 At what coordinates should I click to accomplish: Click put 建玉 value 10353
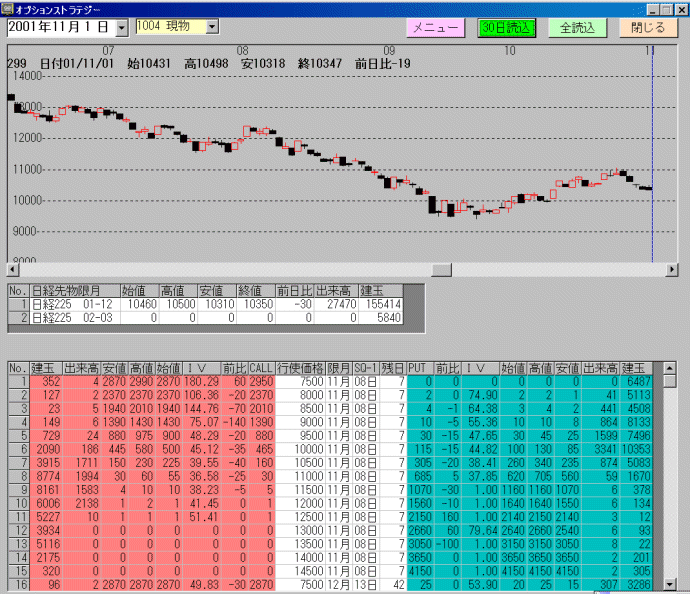click(x=636, y=449)
